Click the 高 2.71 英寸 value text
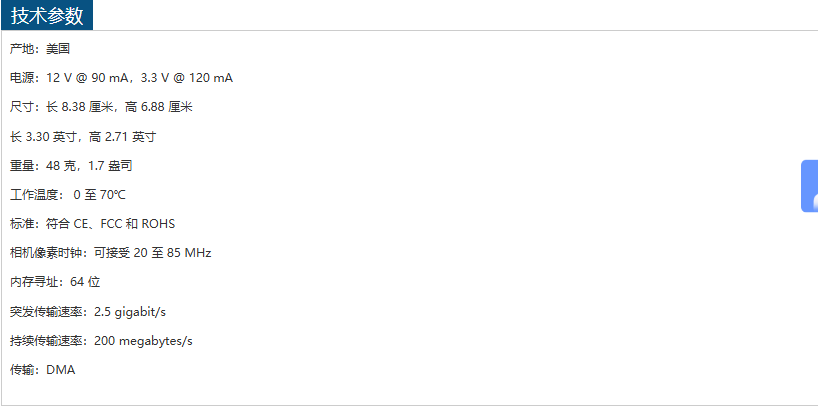This screenshot has width=818, height=406. pyautogui.click(x=123, y=137)
